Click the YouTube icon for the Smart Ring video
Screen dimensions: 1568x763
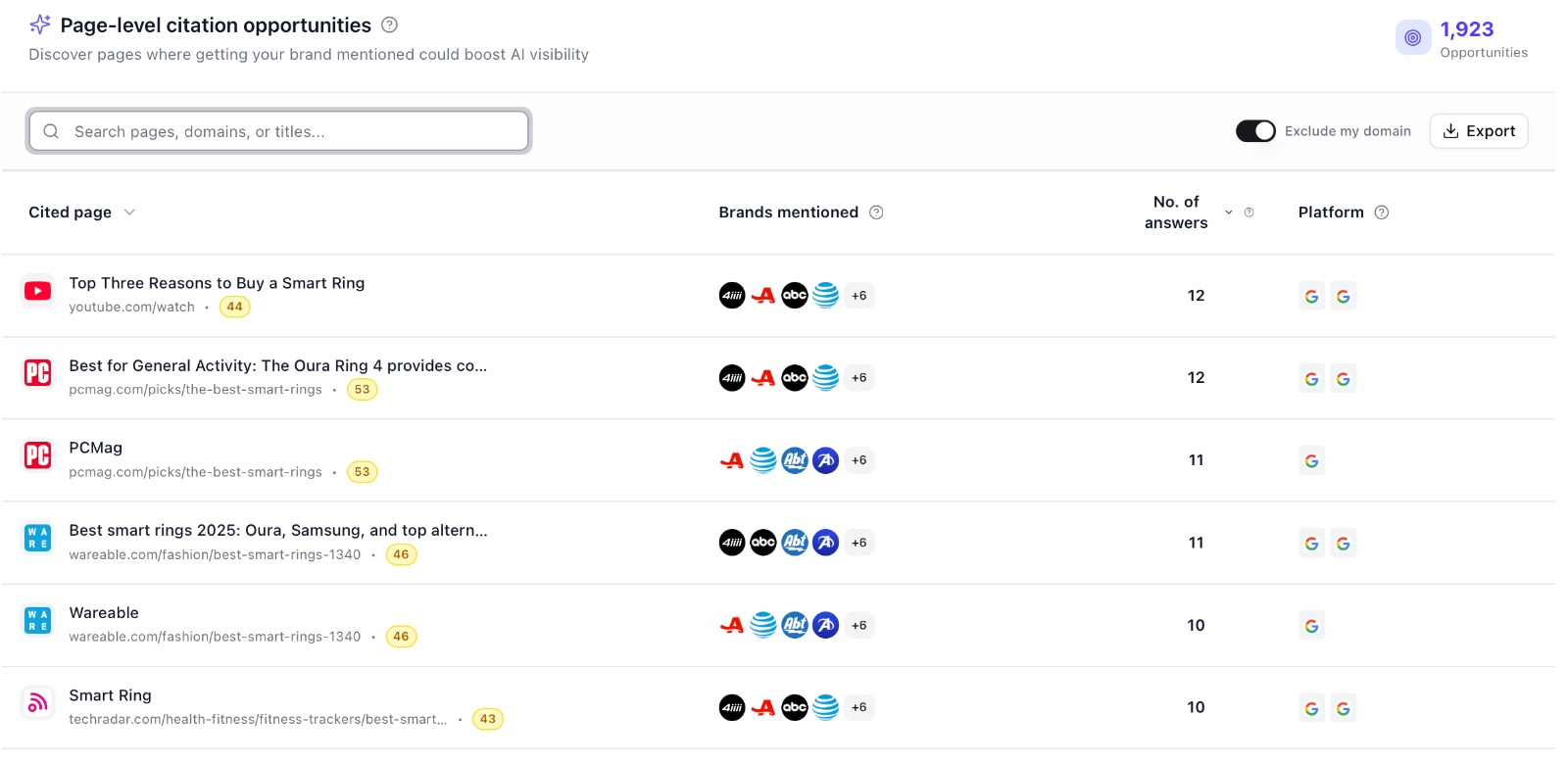[x=37, y=290]
